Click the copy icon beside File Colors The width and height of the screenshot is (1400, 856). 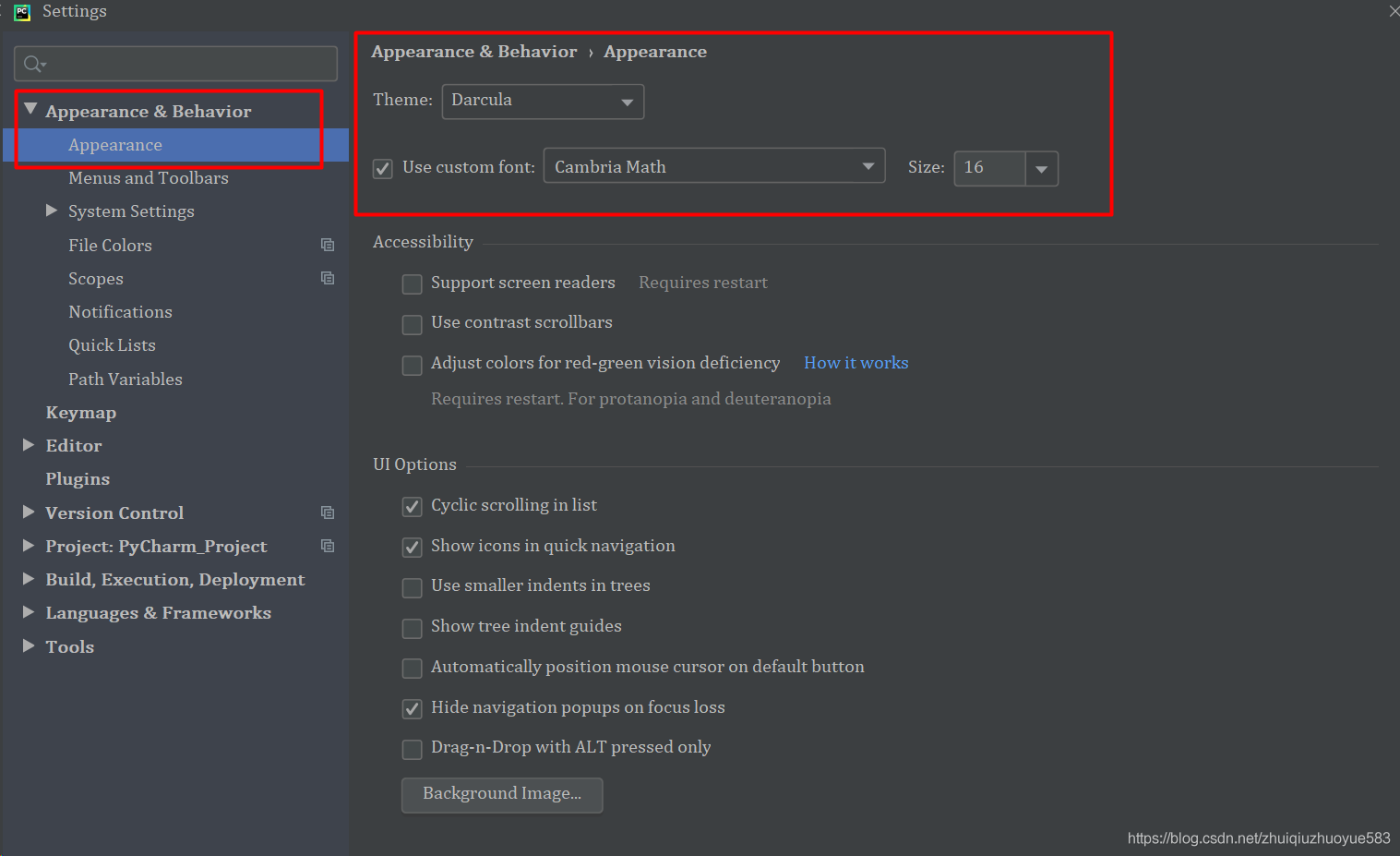tap(328, 245)
